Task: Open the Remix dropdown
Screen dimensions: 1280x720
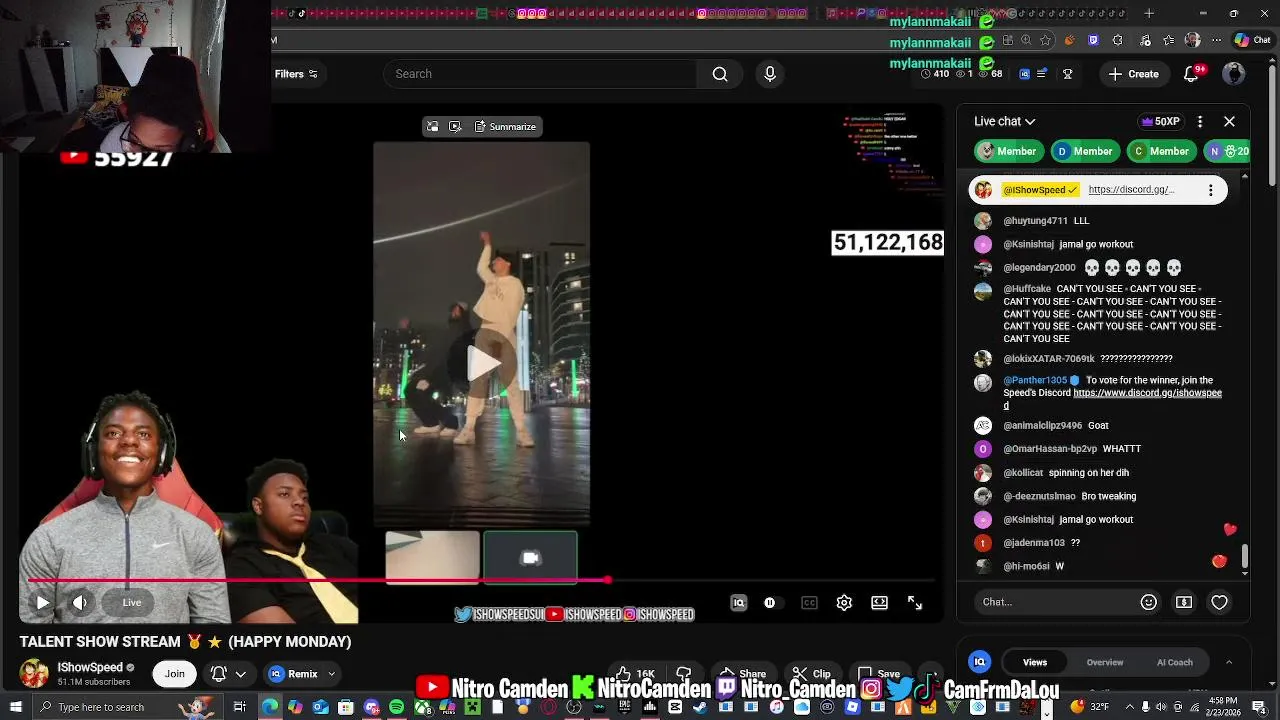Action: point(302,674)
